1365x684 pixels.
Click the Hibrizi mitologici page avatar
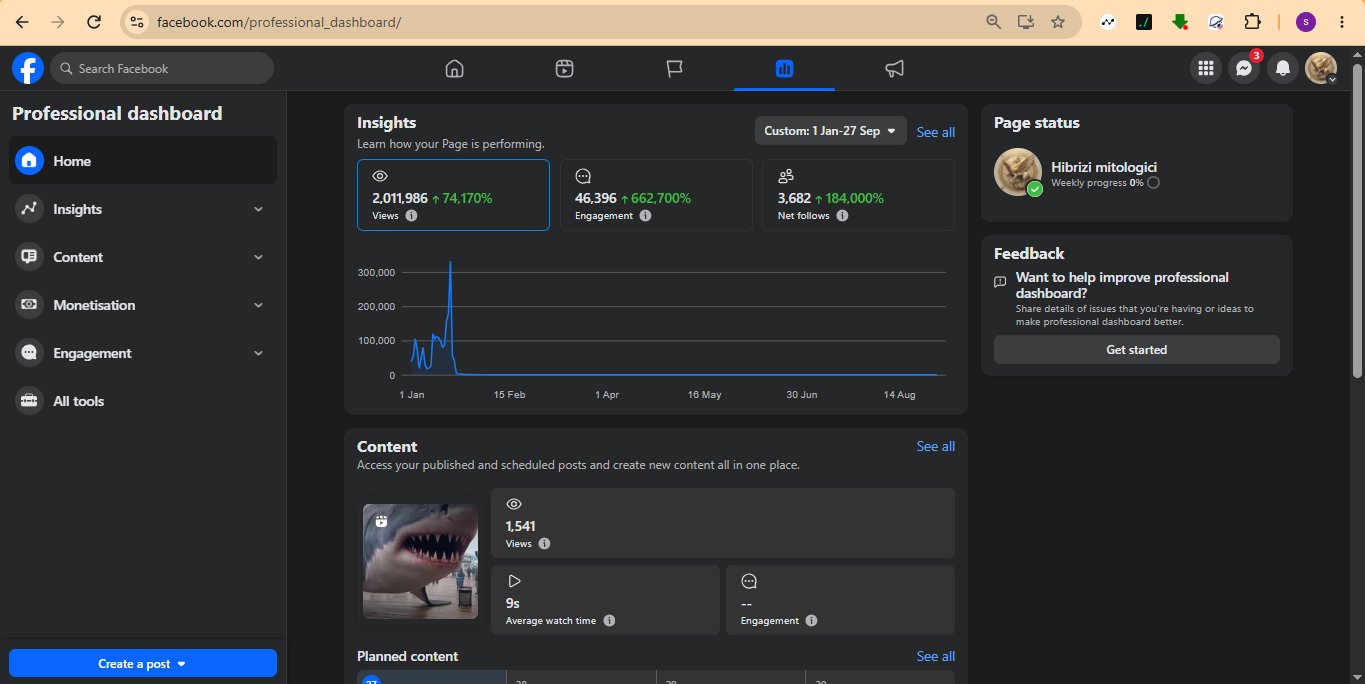click(x=1018, y=173)
